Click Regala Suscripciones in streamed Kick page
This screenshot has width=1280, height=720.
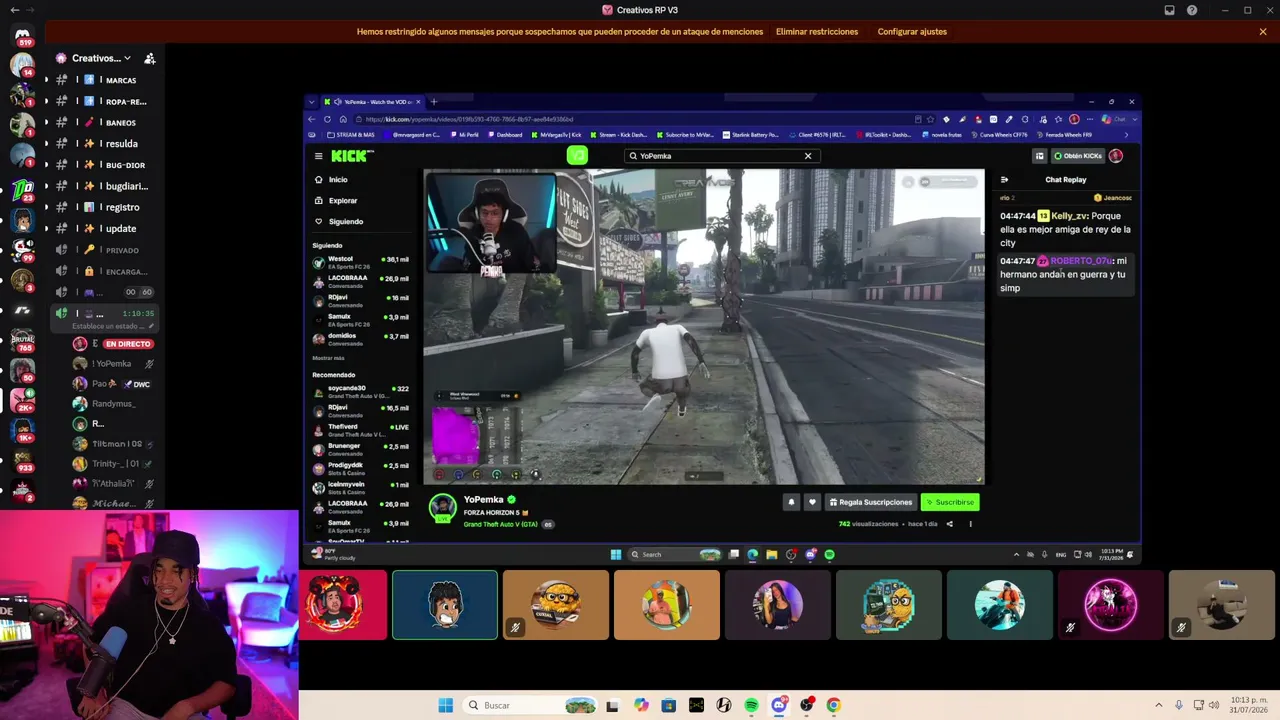(x=870, y=502)
